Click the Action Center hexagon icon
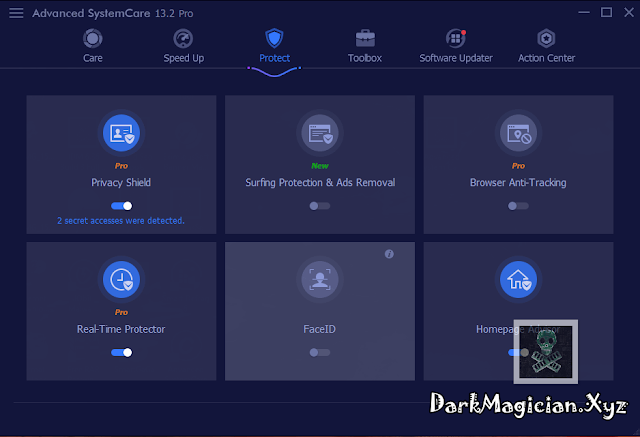The height and width of the screenshot is (437, 640). click(546, 38)
